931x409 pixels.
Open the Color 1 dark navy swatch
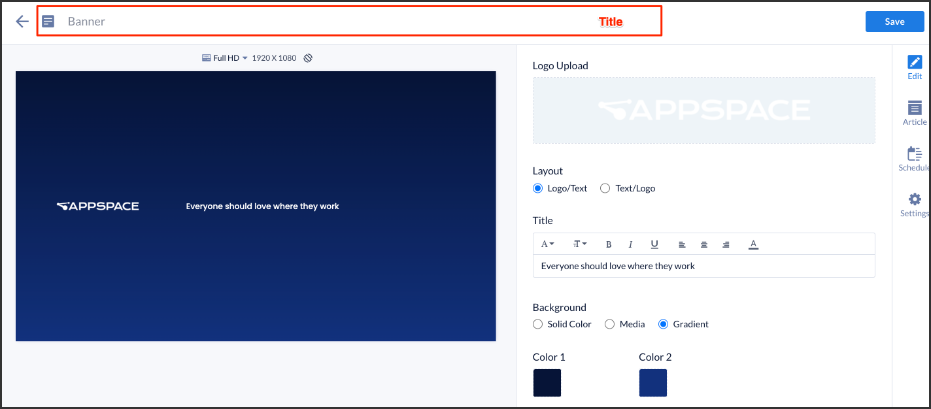tap(547, 383)
